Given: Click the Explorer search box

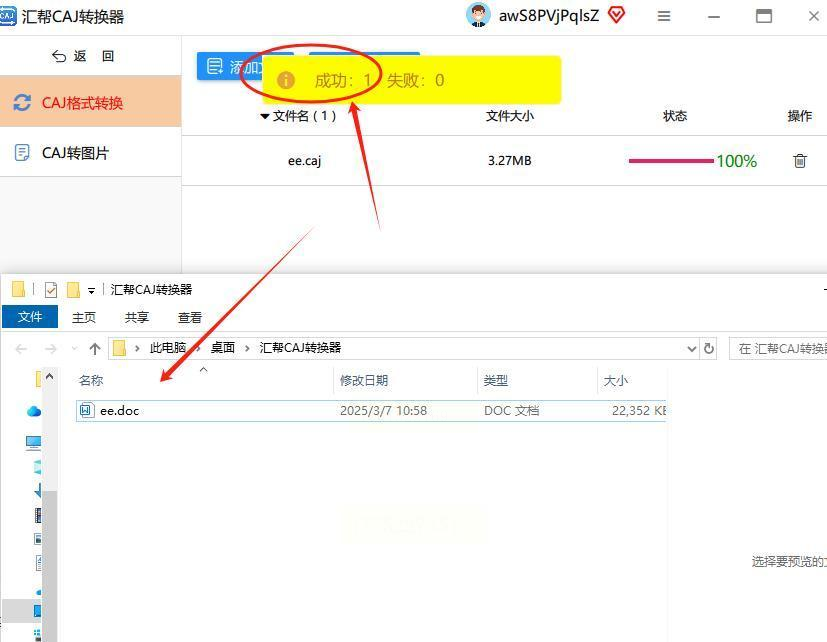Looking at the screenshot, I should coord(778,349).
